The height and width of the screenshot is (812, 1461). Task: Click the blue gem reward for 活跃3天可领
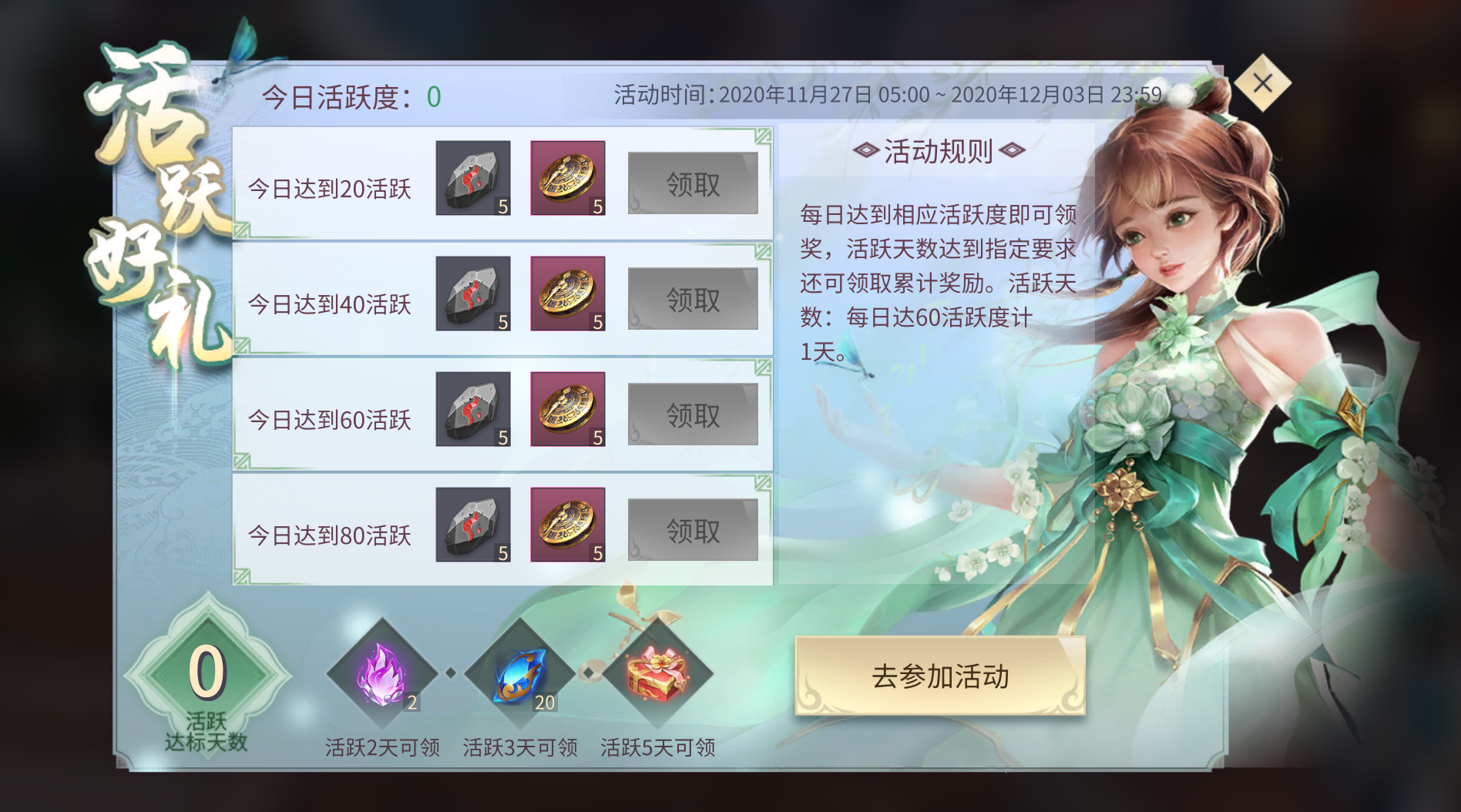tap(520, 673)
